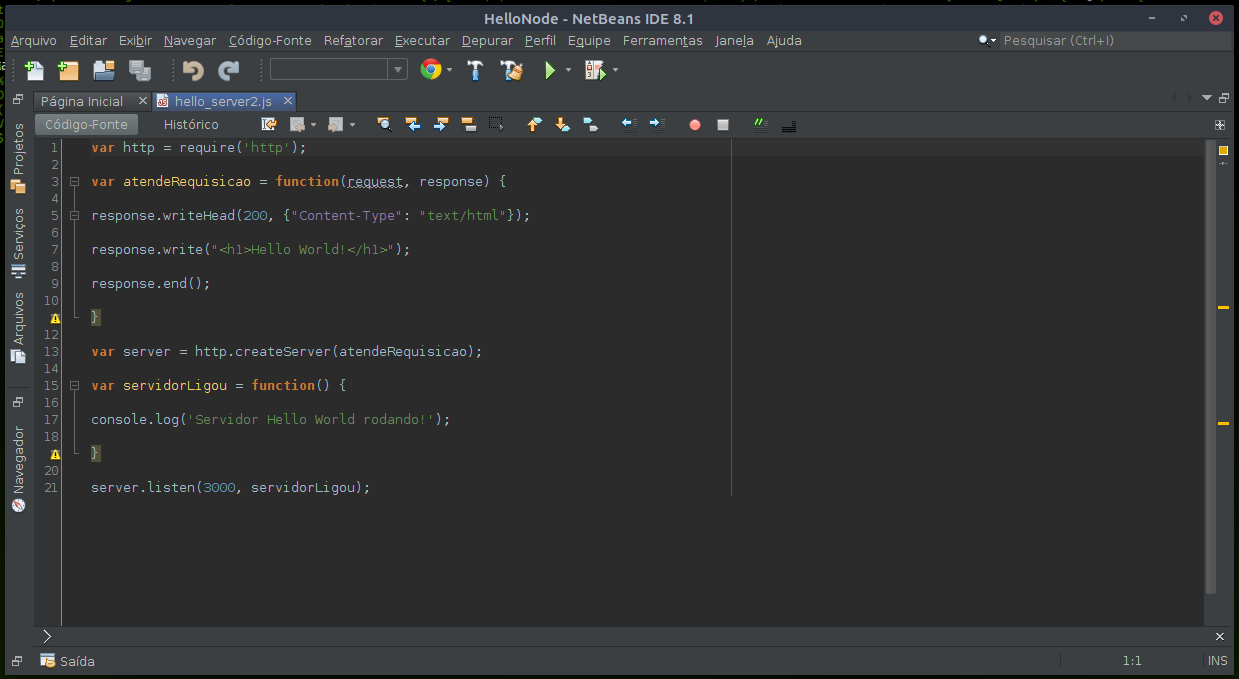The width and height of the screenshot is (1239, 679).
Task: Find next occurrence with the forward arrow icon
Action: point(441,124)
